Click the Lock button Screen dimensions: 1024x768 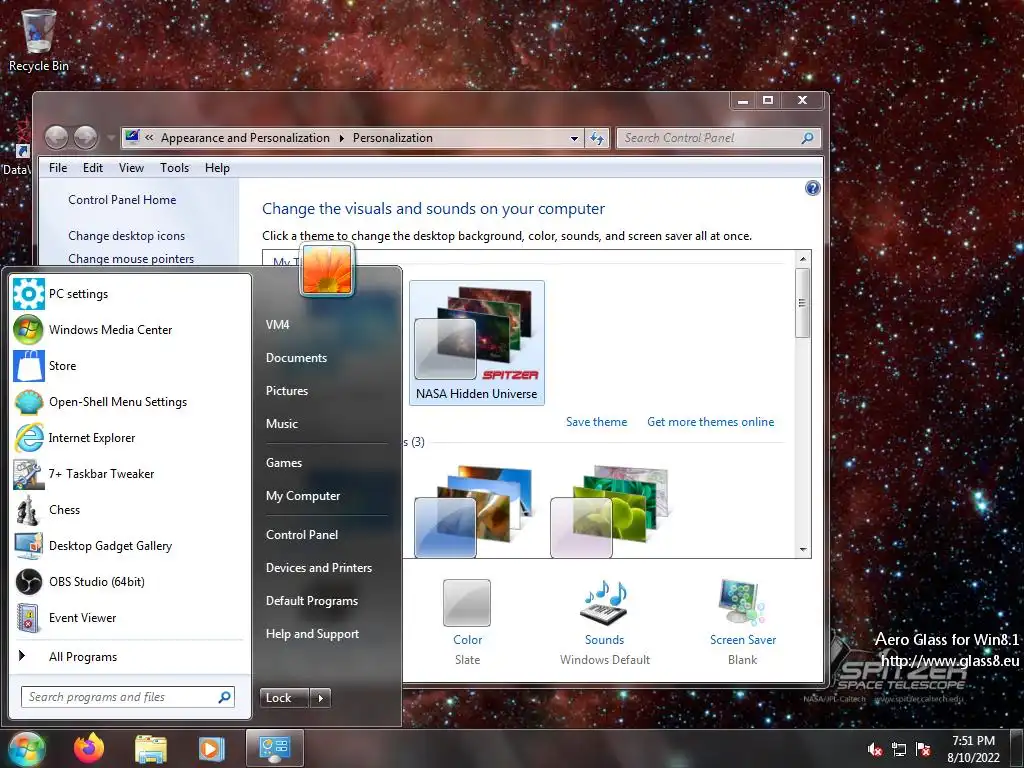(x=284, y=698)
